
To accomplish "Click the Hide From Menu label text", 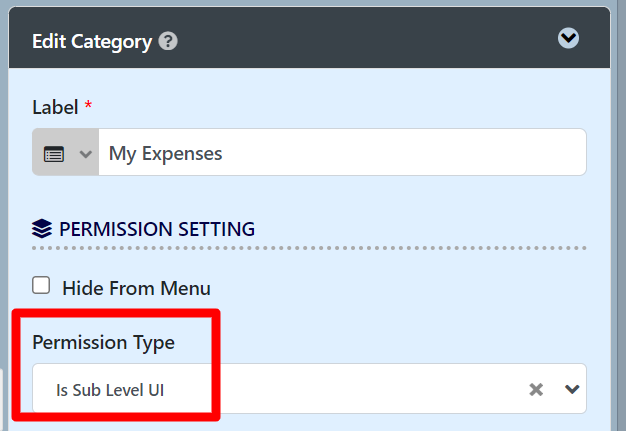I will tap(136, 288).
